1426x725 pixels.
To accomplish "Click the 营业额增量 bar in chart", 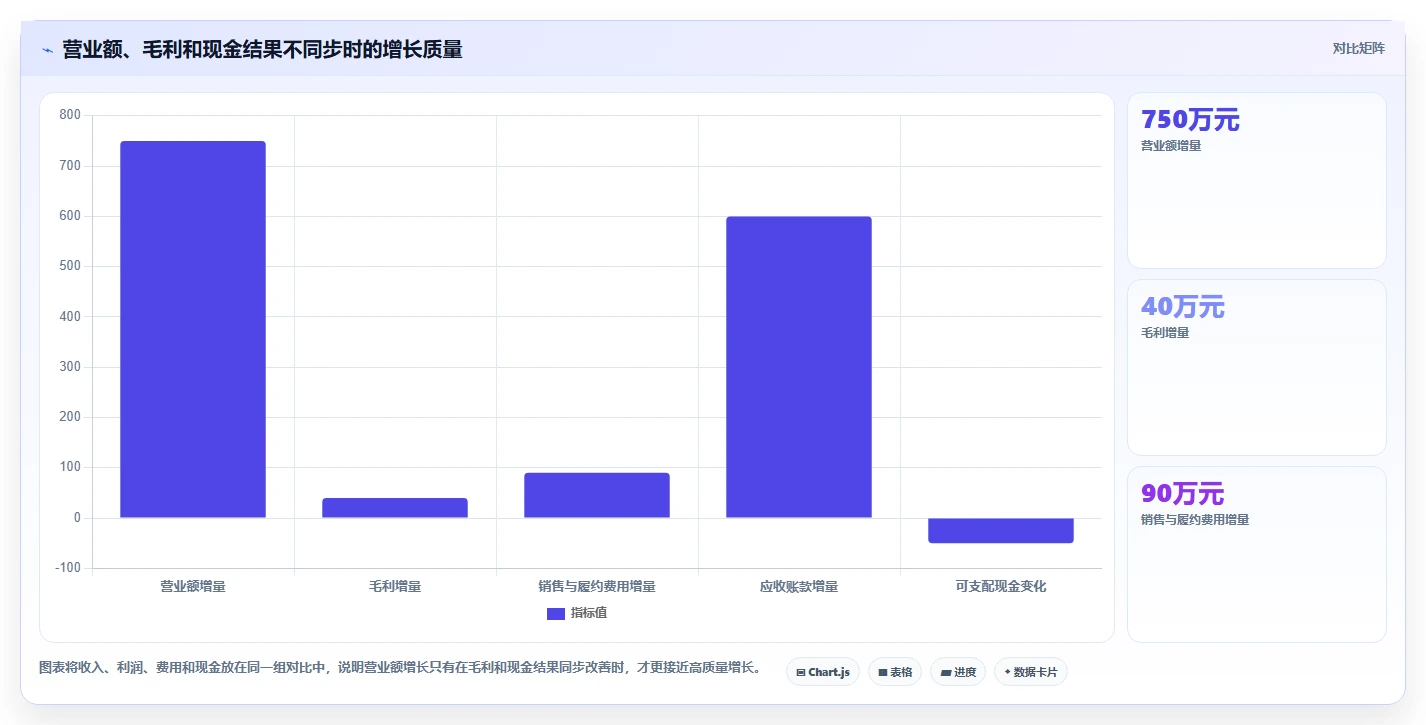I will click(x=193, y=329).
